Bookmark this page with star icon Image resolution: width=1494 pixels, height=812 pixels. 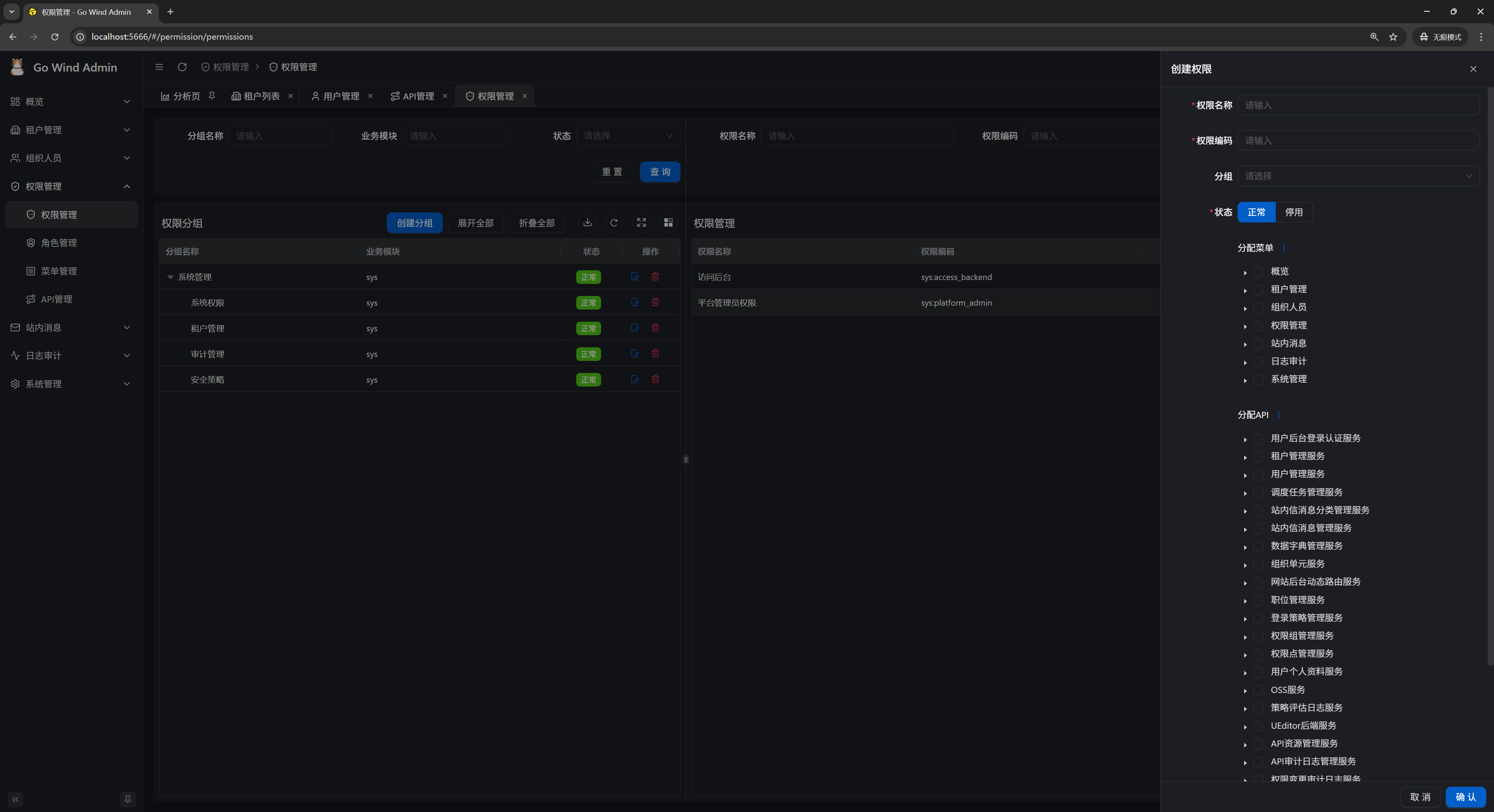tap(1393, 37)
